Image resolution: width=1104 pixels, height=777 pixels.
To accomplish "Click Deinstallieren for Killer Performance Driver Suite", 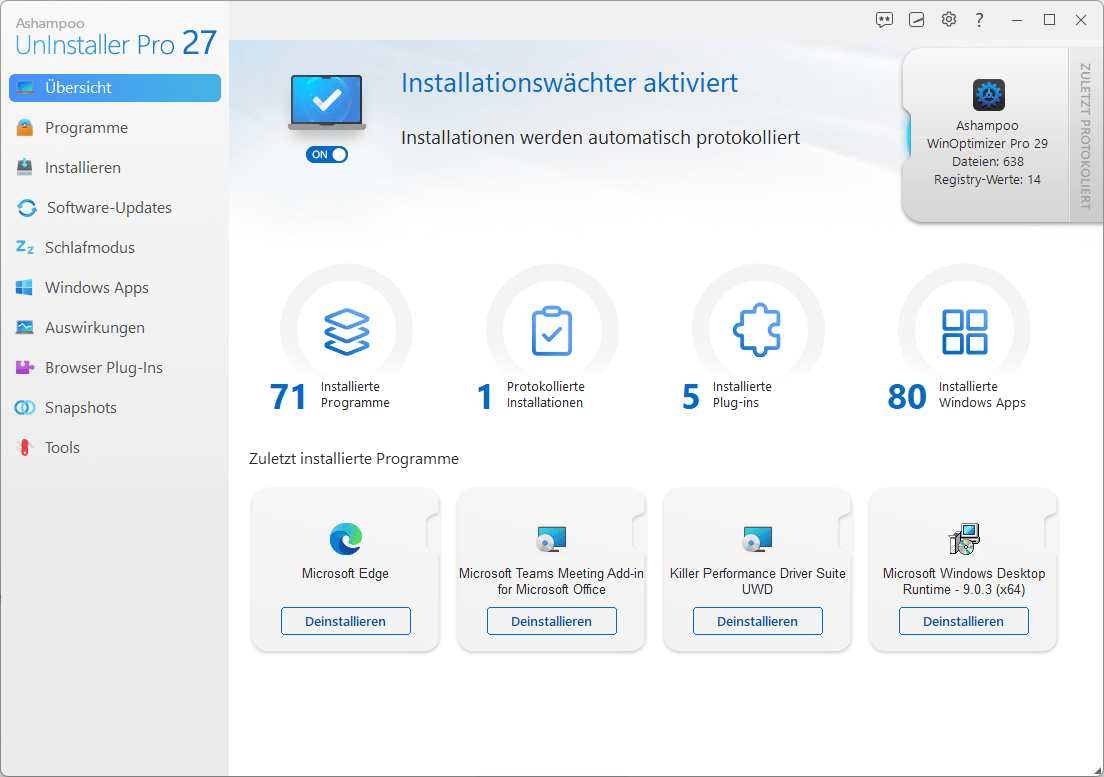I will pos(758,621).
